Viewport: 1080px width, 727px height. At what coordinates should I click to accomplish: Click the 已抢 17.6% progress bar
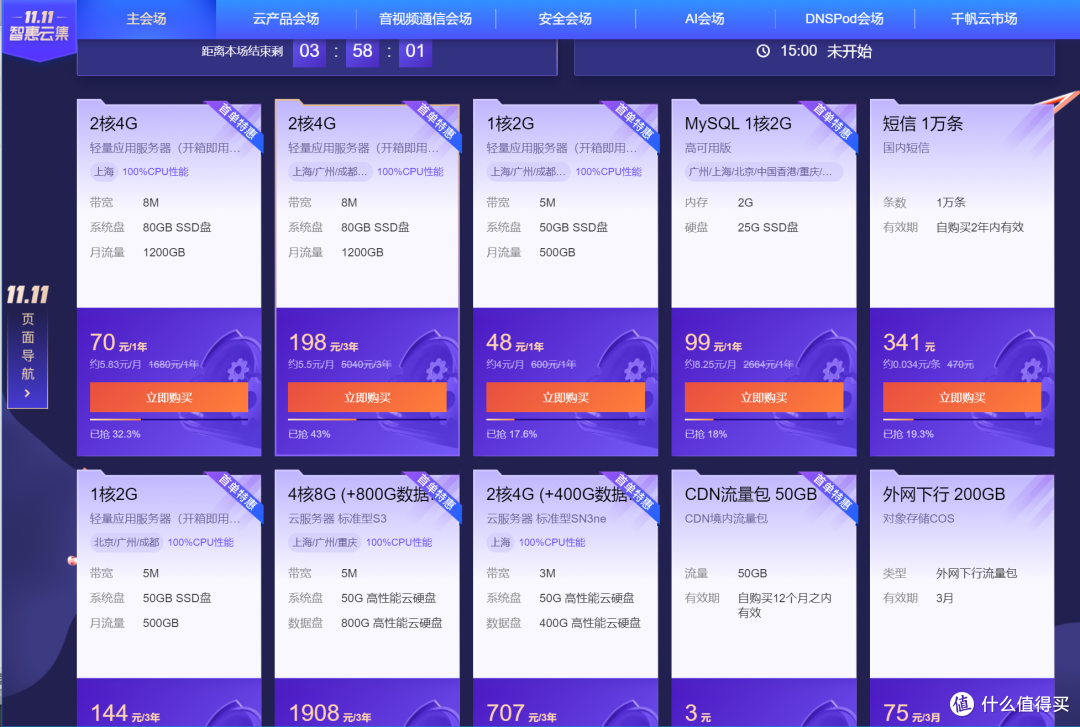[565, 419]
